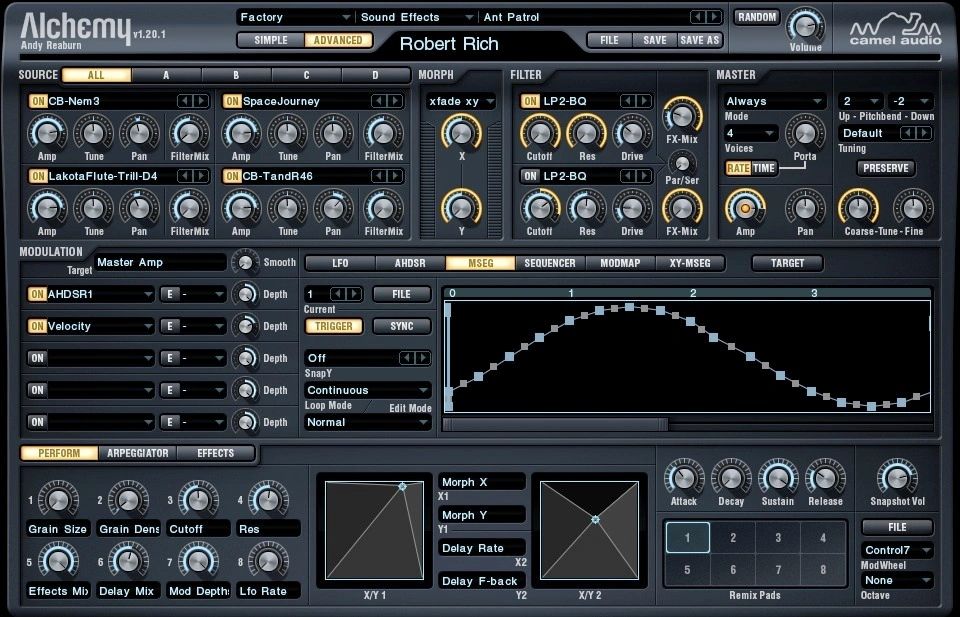Change Loop Mode from Normal
Viewport: 960px width, 617px height.
[365, 422]
